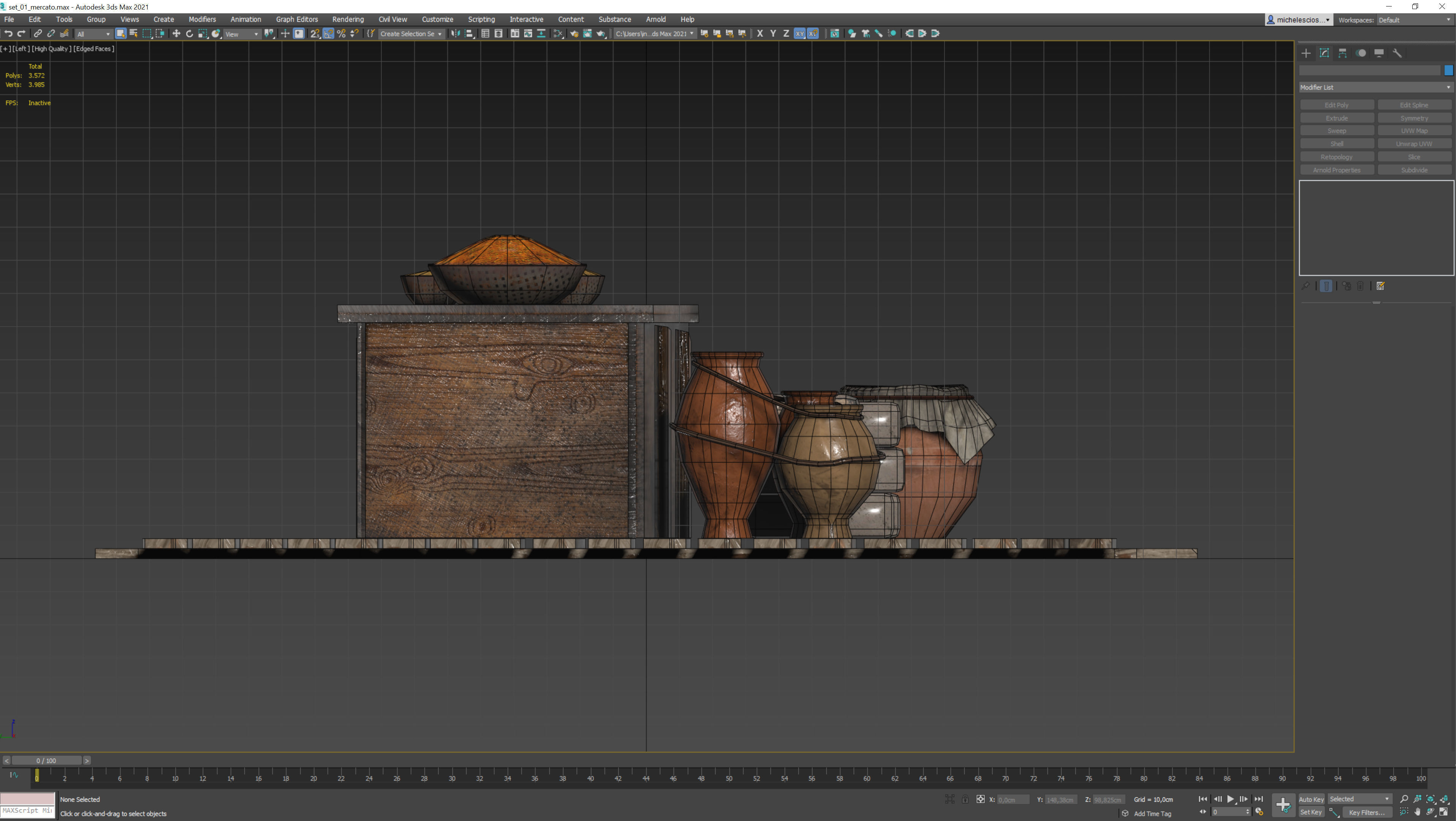
Task: Toggle Window/Crossing selection mode
Action: click(160, 33)
